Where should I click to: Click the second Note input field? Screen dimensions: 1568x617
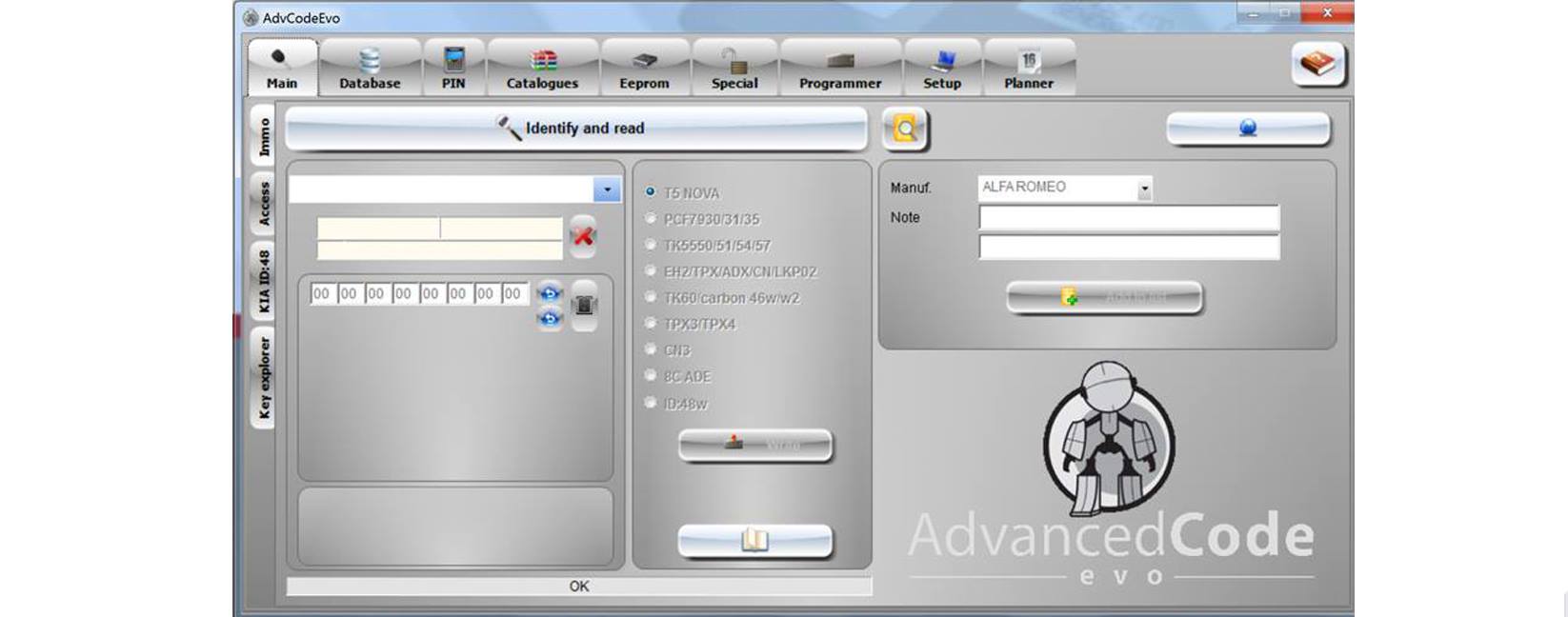pos(1129,248)
